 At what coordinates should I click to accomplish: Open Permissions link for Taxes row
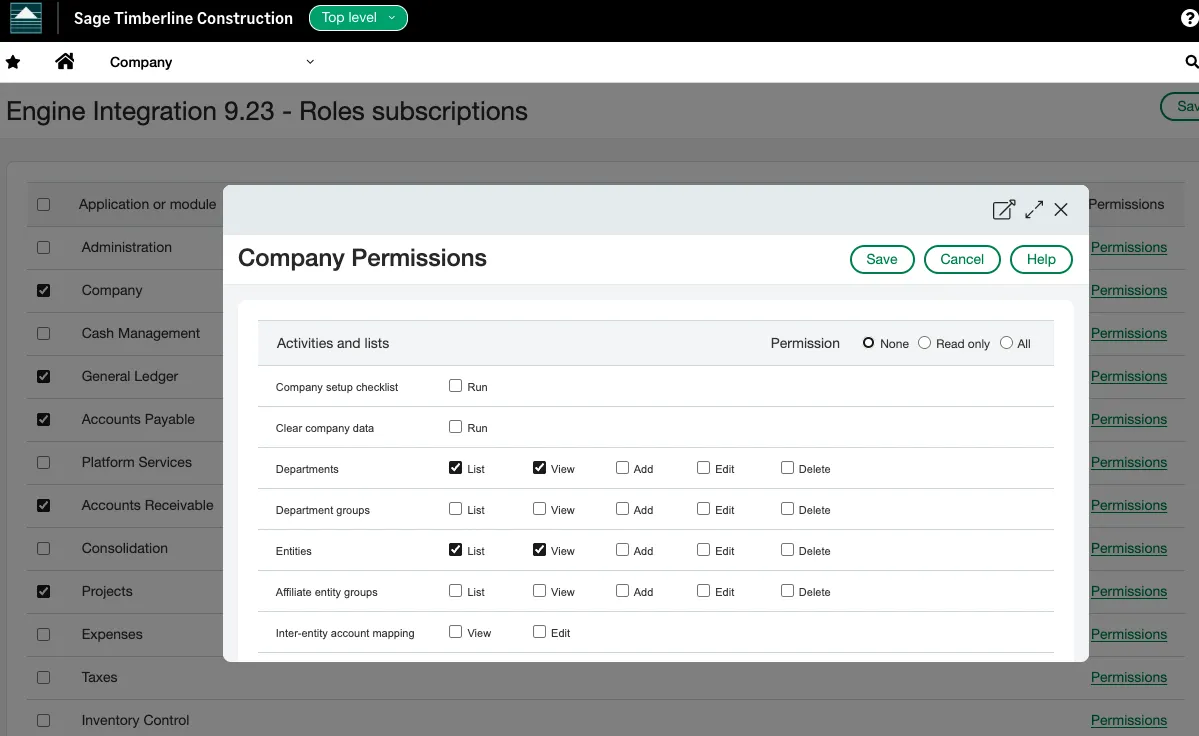click(1129, 677)
